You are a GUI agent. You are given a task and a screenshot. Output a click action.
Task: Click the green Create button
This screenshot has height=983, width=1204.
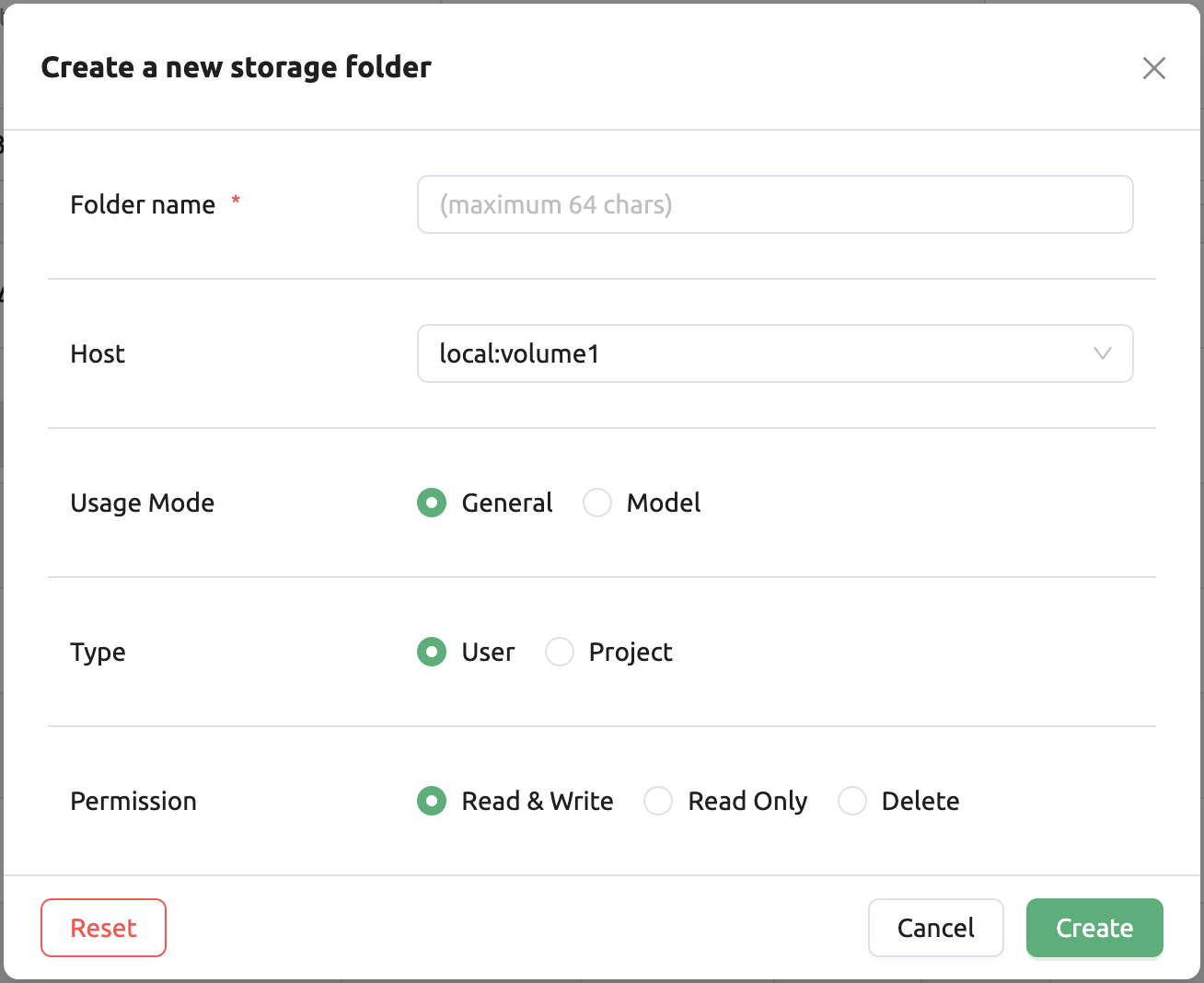tap(1094, 928)
